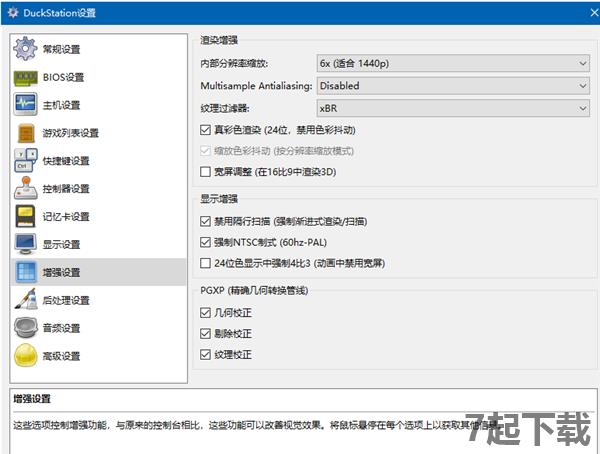Select 高级设置 text entry
Image resolution: width=600 pixels, height=454 pixels.
point(61,356)
